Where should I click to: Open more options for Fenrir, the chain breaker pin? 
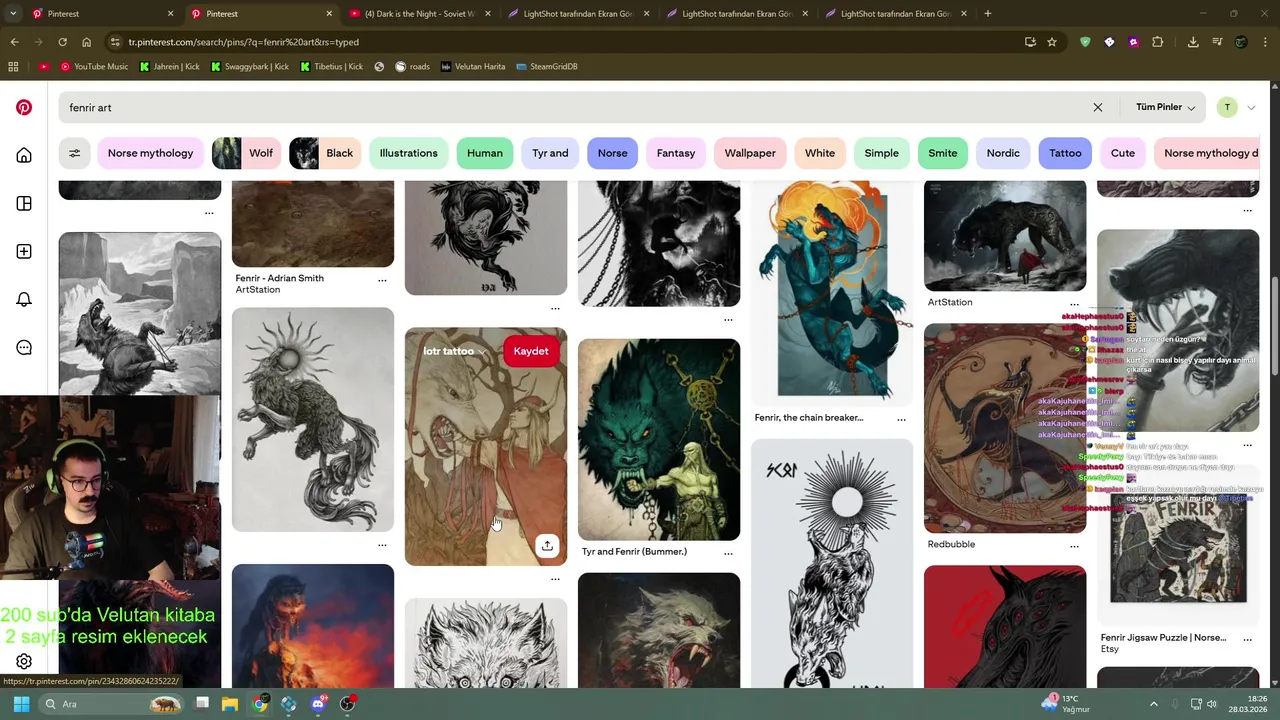click(x=901, y=419)
